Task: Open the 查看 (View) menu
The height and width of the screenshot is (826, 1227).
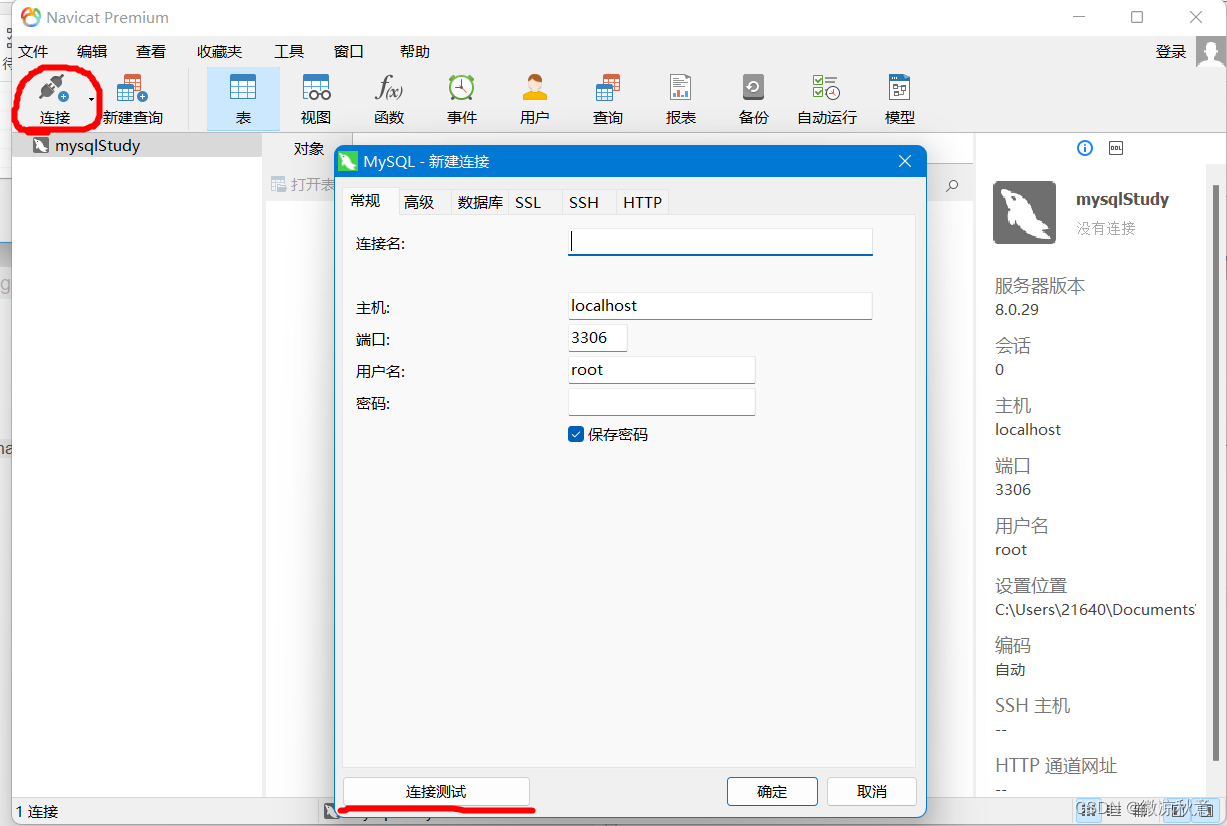Action: (151, 52)
